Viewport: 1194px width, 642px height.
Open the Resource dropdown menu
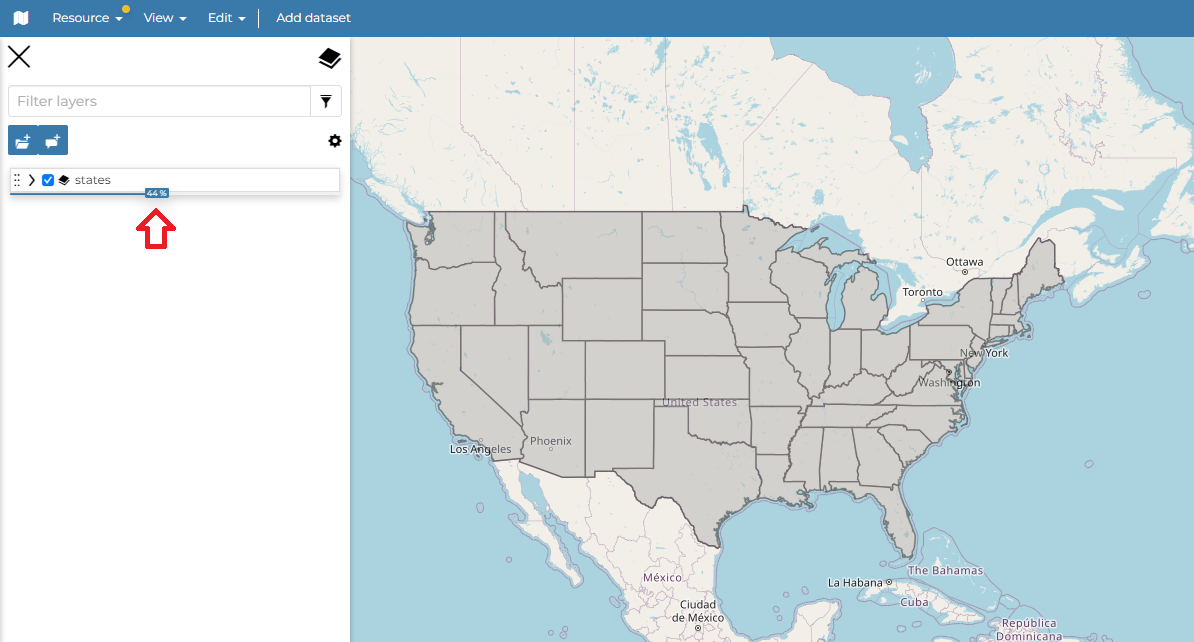pyautogui.click(x=87, y=18)
